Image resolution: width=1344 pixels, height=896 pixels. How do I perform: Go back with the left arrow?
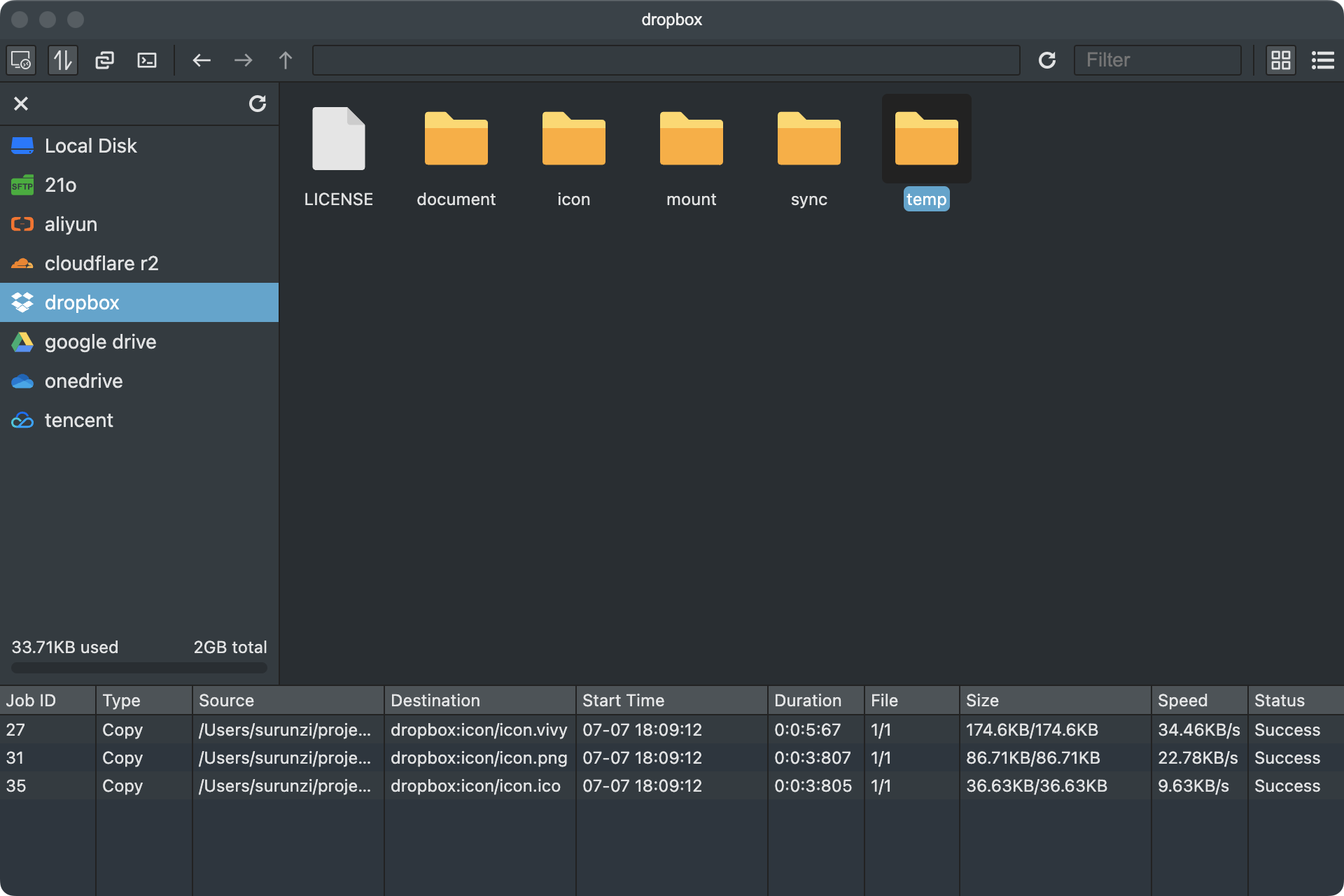[x=202, y=60]
